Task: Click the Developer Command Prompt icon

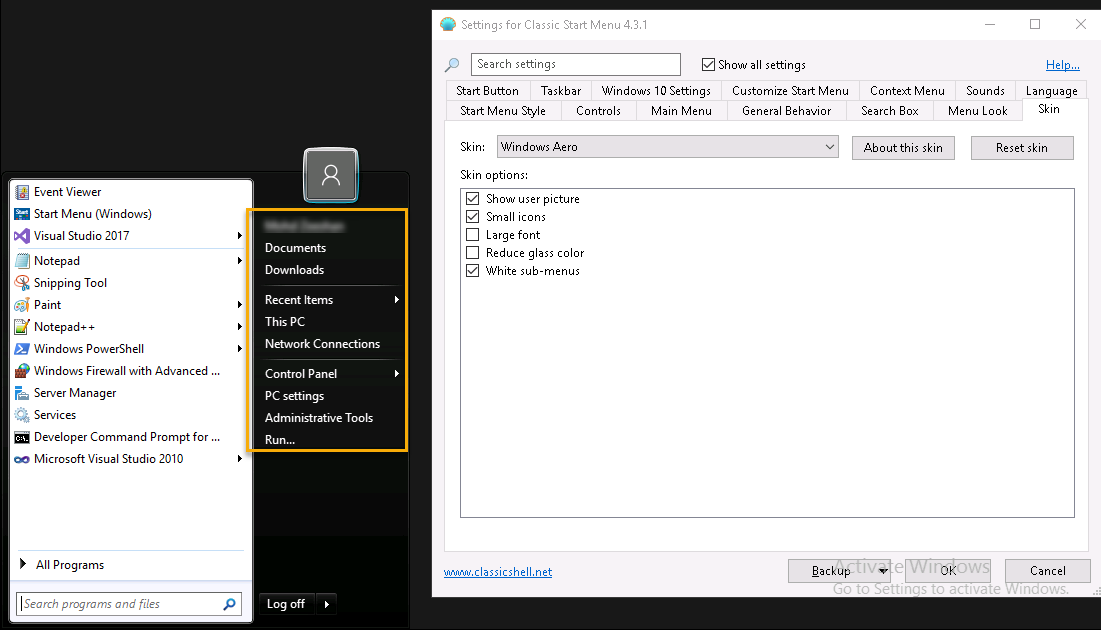Action: click(22, 437)
